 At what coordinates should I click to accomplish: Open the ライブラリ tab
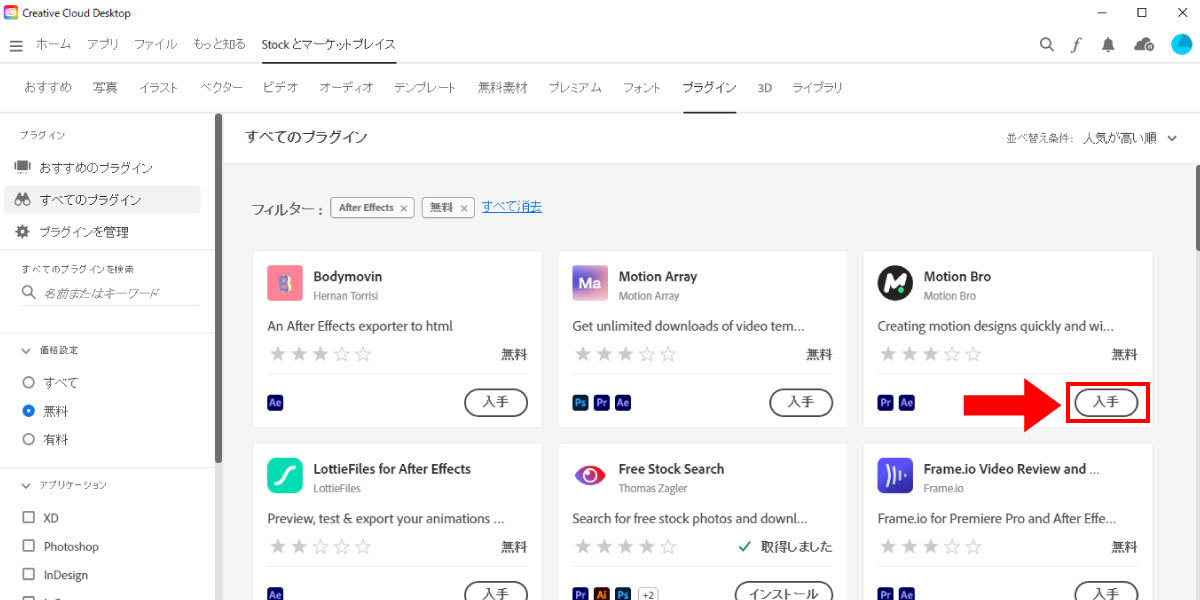818,88
